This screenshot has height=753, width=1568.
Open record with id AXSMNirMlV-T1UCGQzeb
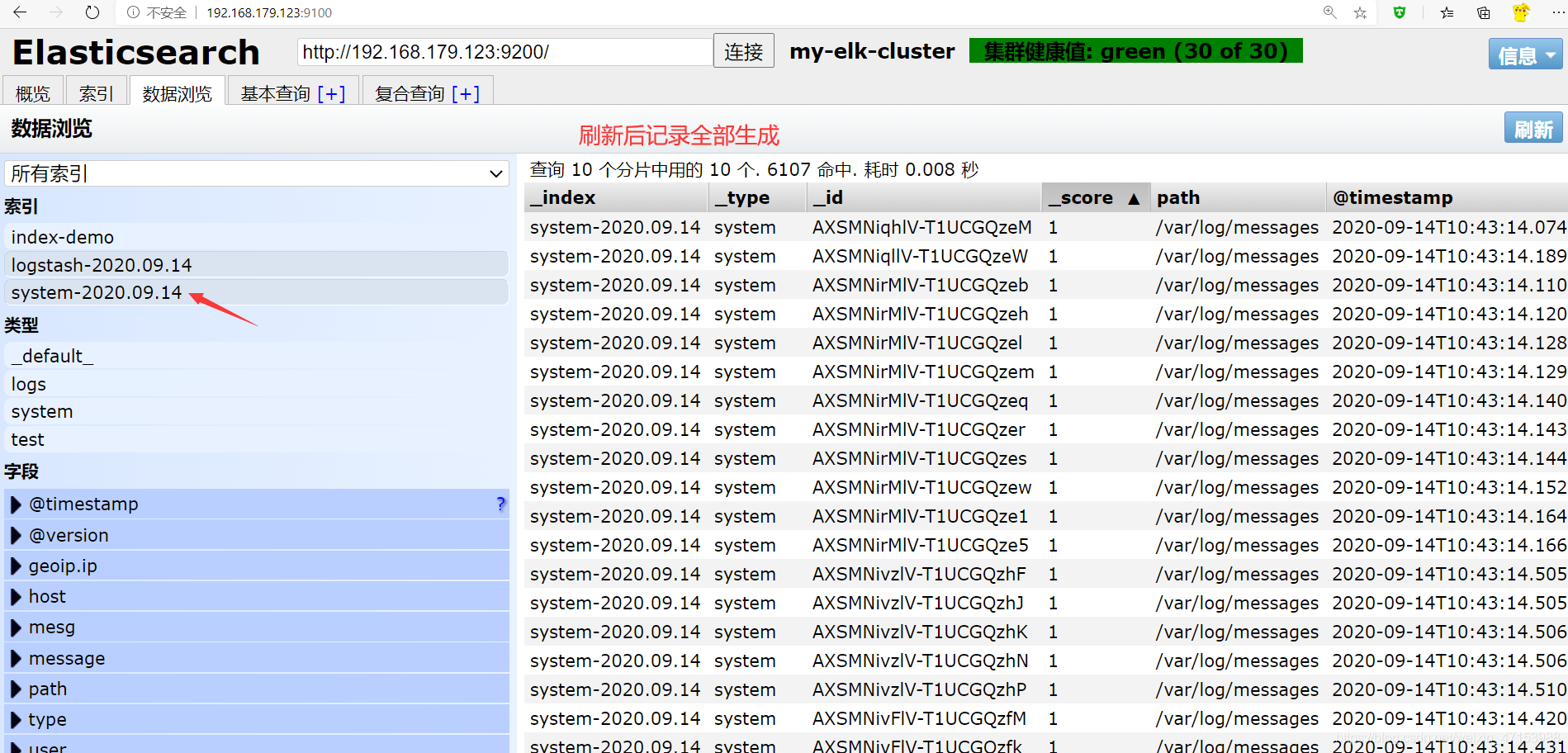920,285
